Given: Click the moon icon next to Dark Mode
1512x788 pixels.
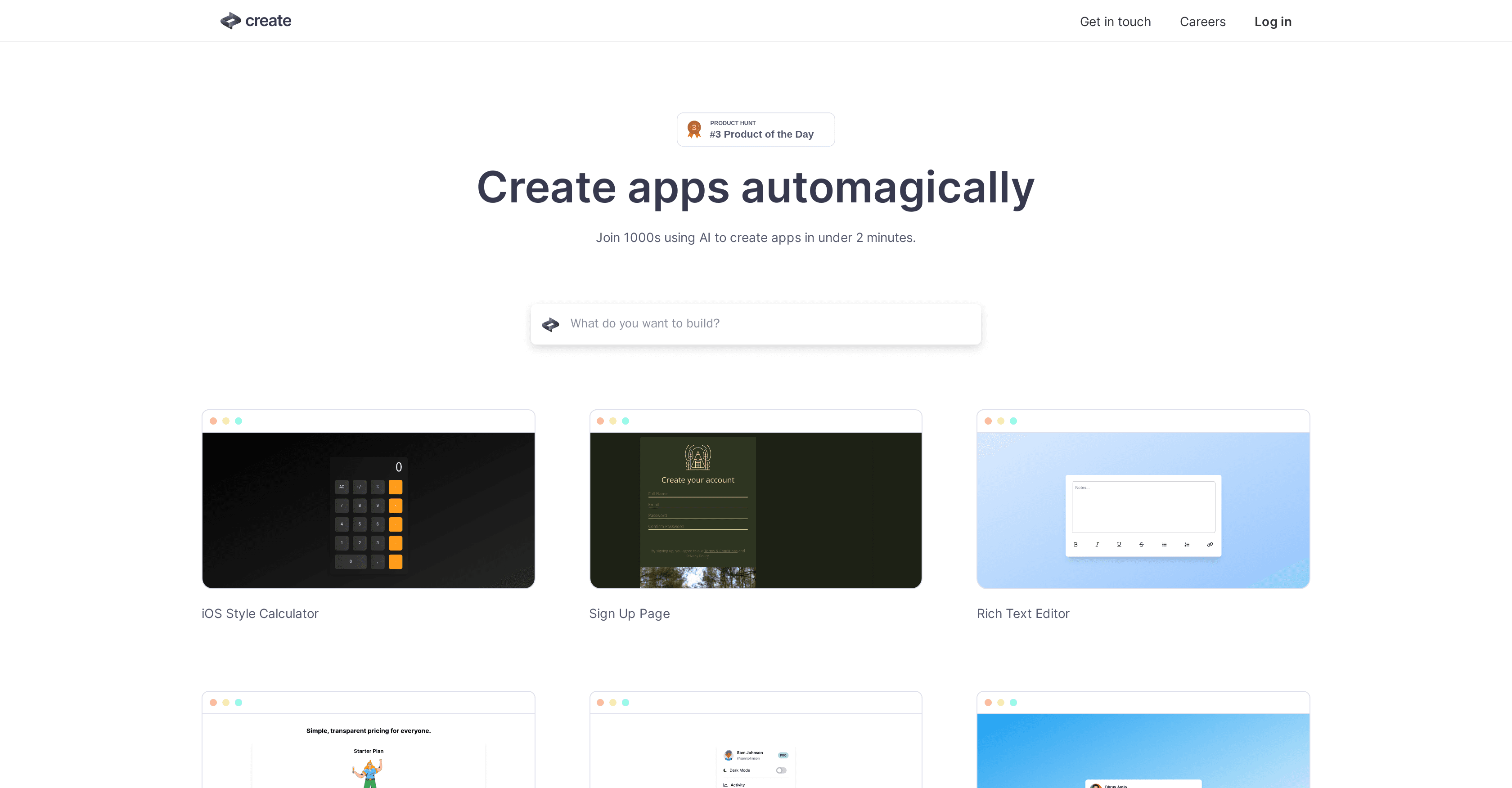Looking at the screenshot, I should pyautogui.click(x=725, y=770).
